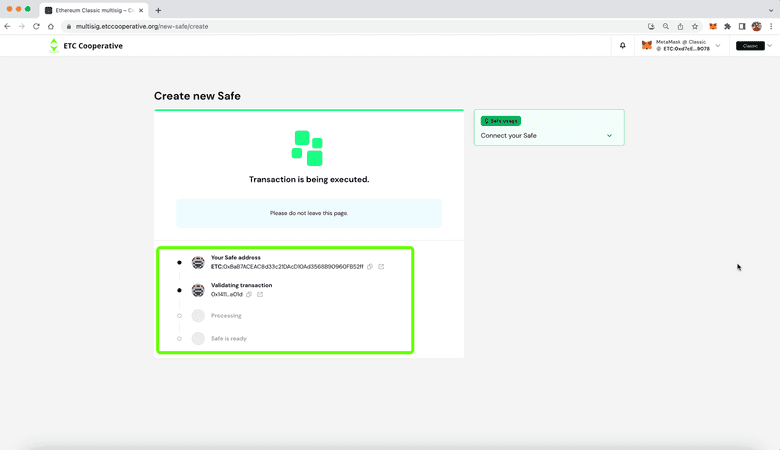Click the ETC Cooperative logo
This screenshot has width=780, height=450.
pyautogui.click(x=86, y=45)
